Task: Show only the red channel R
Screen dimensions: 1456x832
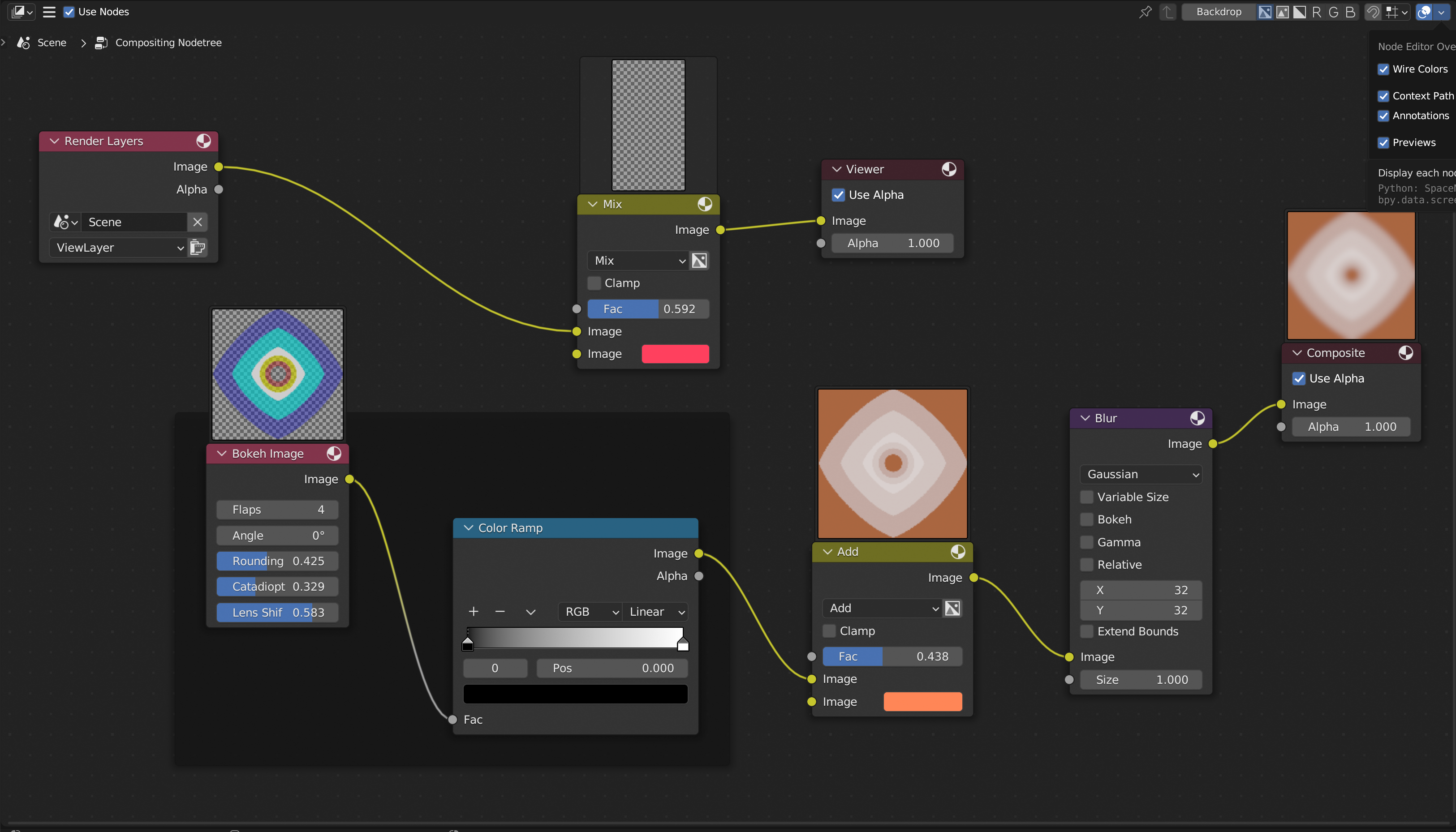Action: tap(1317, 12)
